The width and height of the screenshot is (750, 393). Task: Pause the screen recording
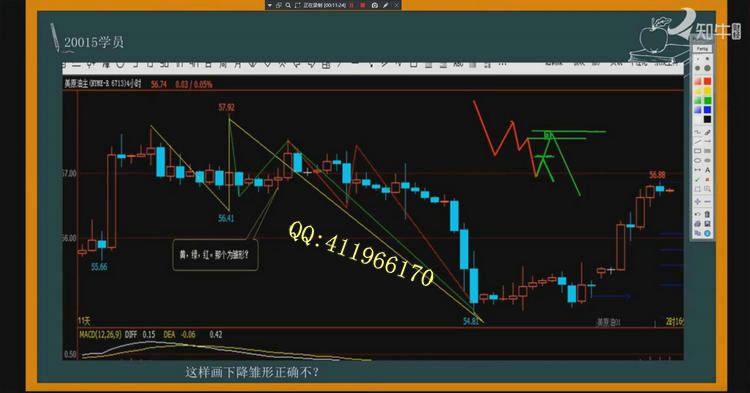352,5
